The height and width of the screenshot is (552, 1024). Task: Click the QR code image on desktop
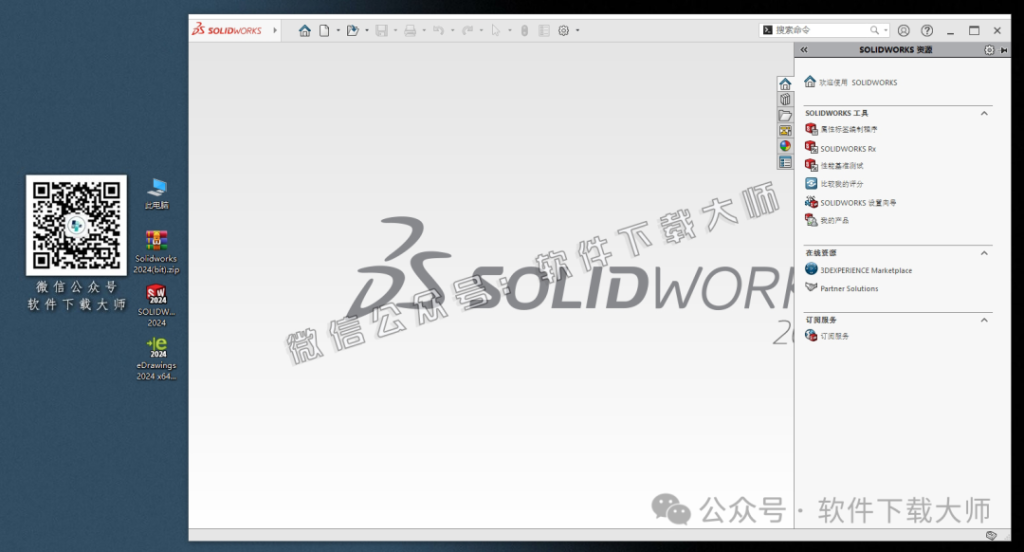[x=76, y=225]
